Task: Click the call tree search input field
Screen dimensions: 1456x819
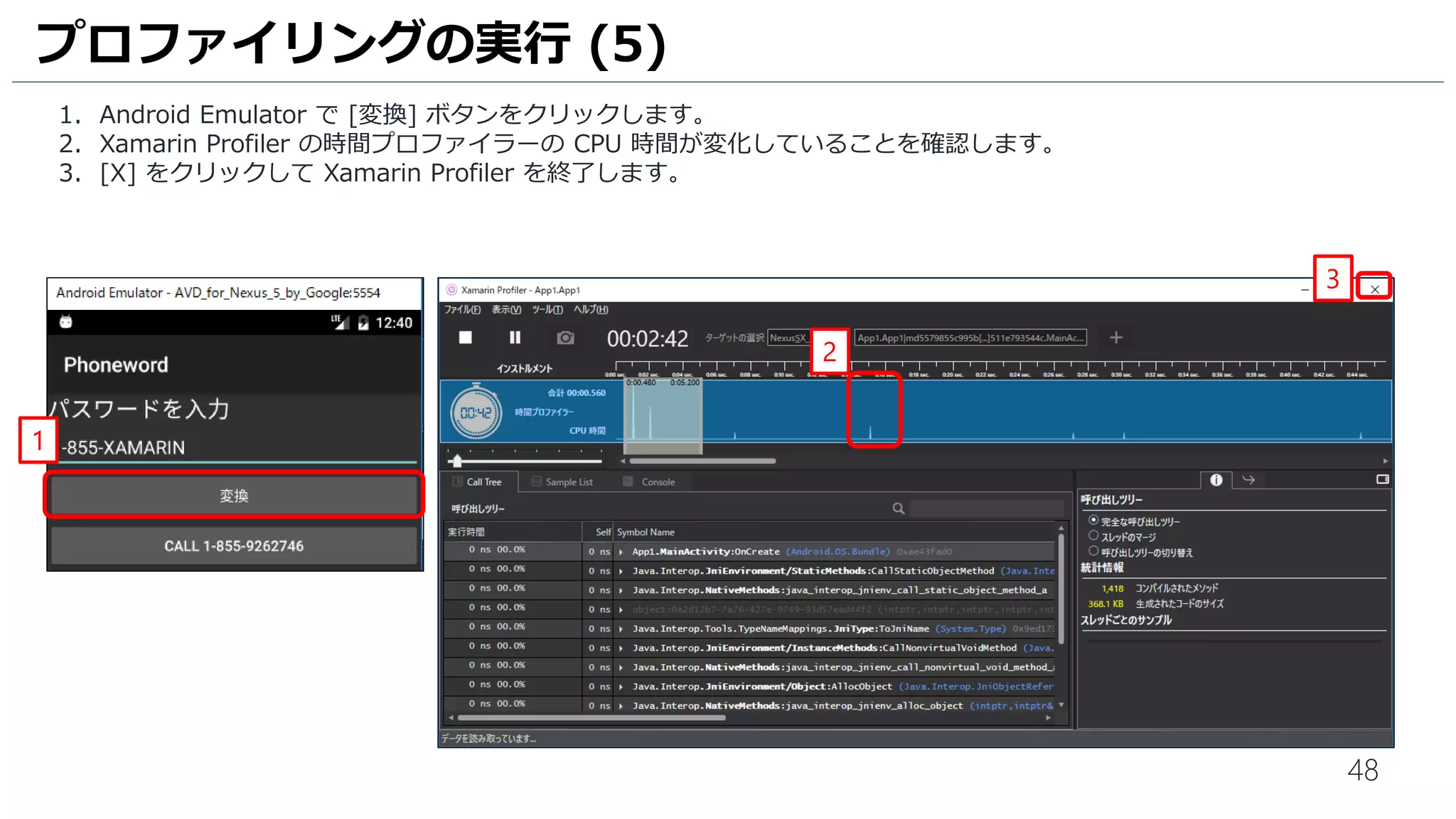Action: [x=987, y=508]
